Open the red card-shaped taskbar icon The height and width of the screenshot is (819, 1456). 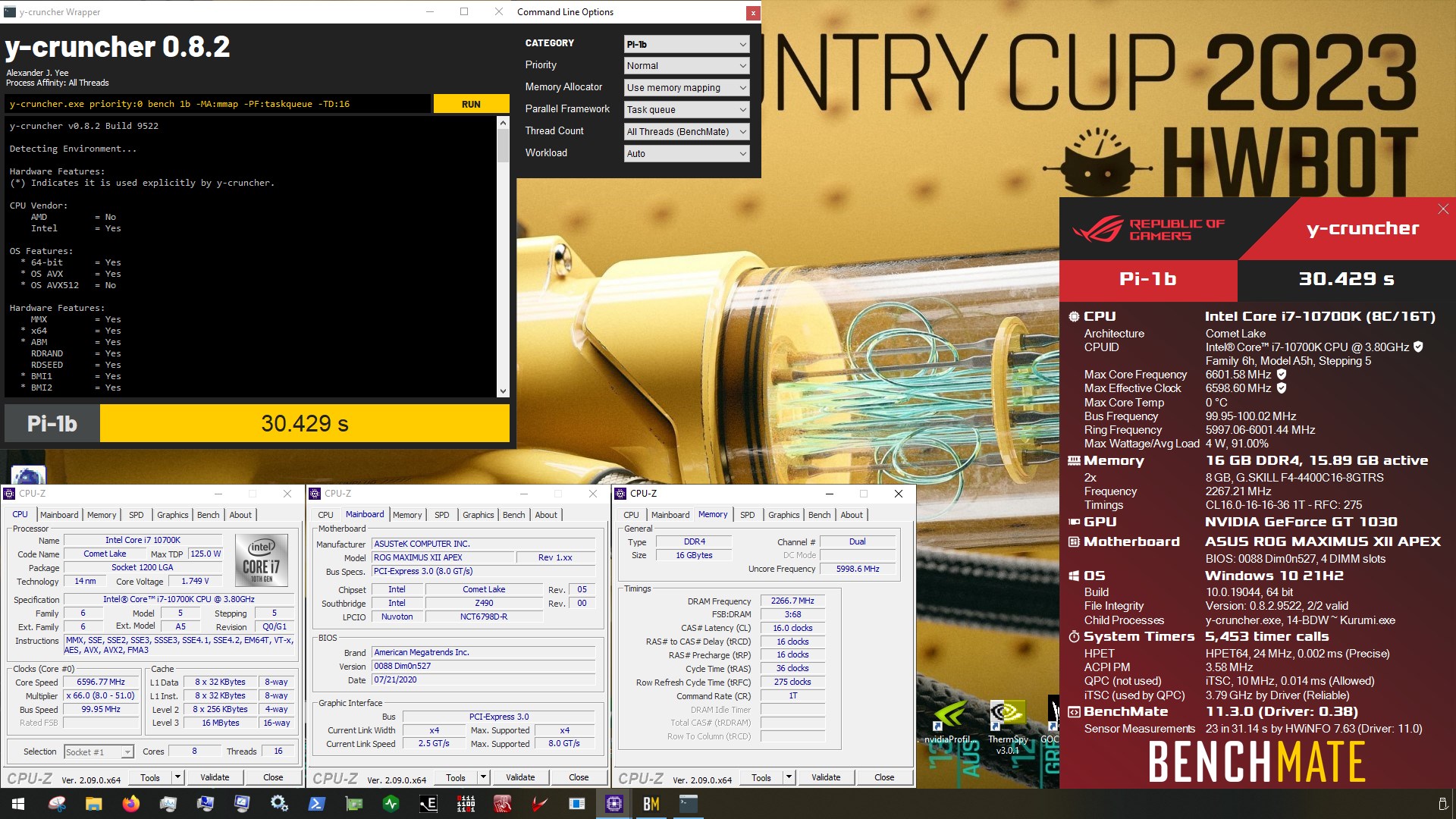click(x=502, y=804)
